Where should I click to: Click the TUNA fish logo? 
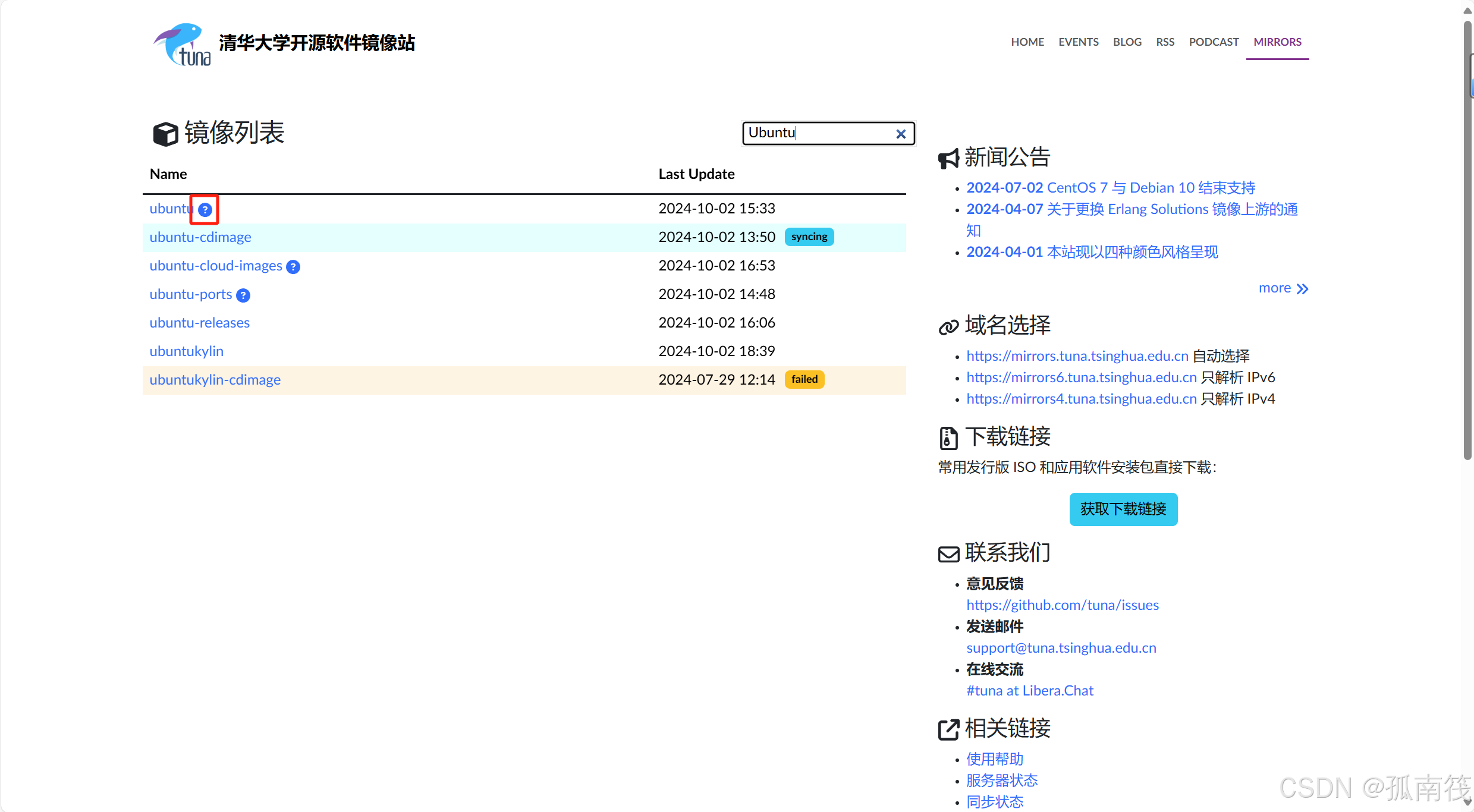[x=183, y=45]
